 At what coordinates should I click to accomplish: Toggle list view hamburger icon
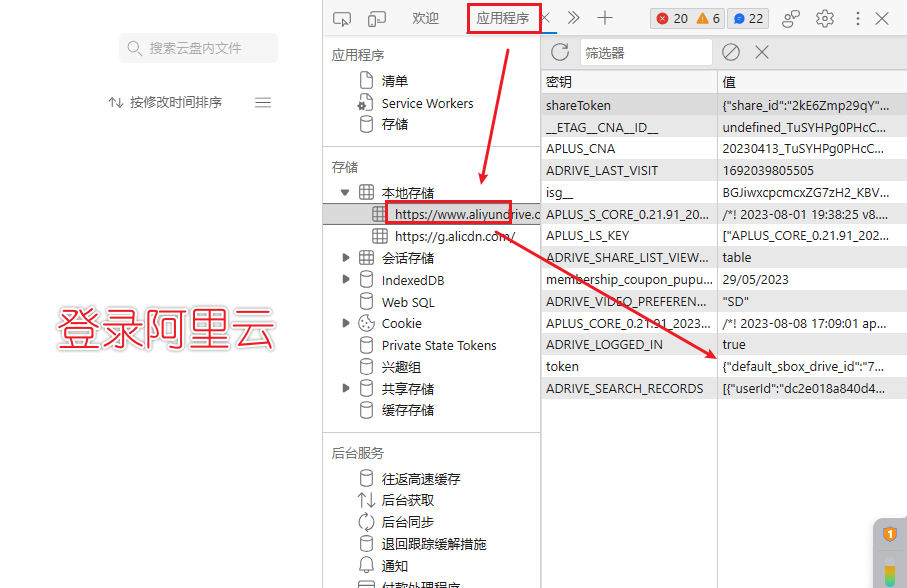263,102
